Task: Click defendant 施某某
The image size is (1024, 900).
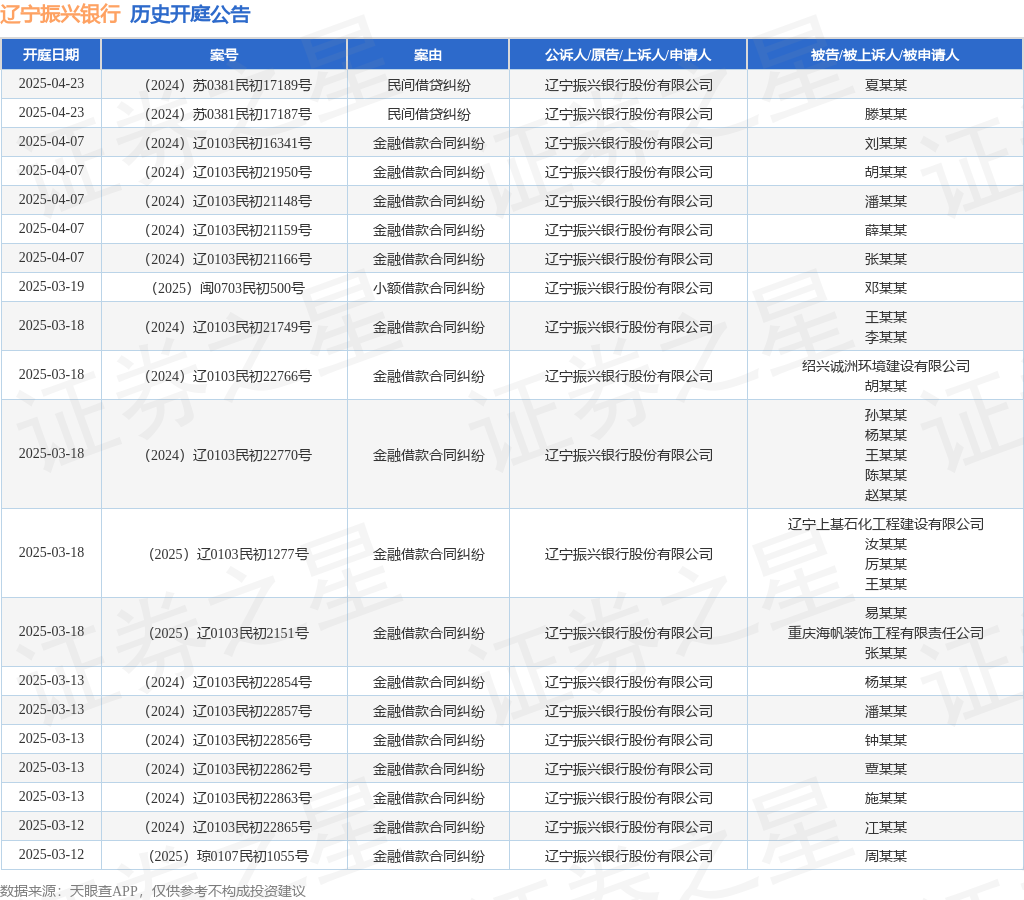Action: point(886,798)
